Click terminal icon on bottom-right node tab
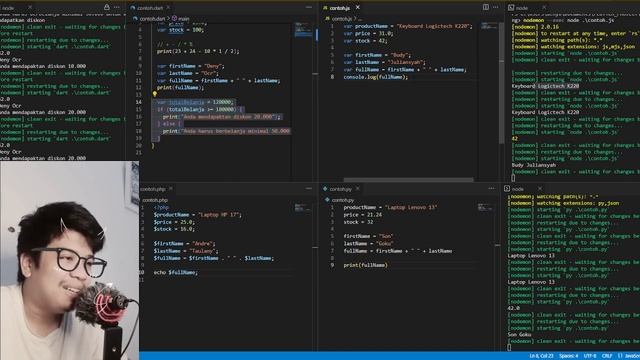Viewport: 640px width, 360px height. (x=507, y=189)
